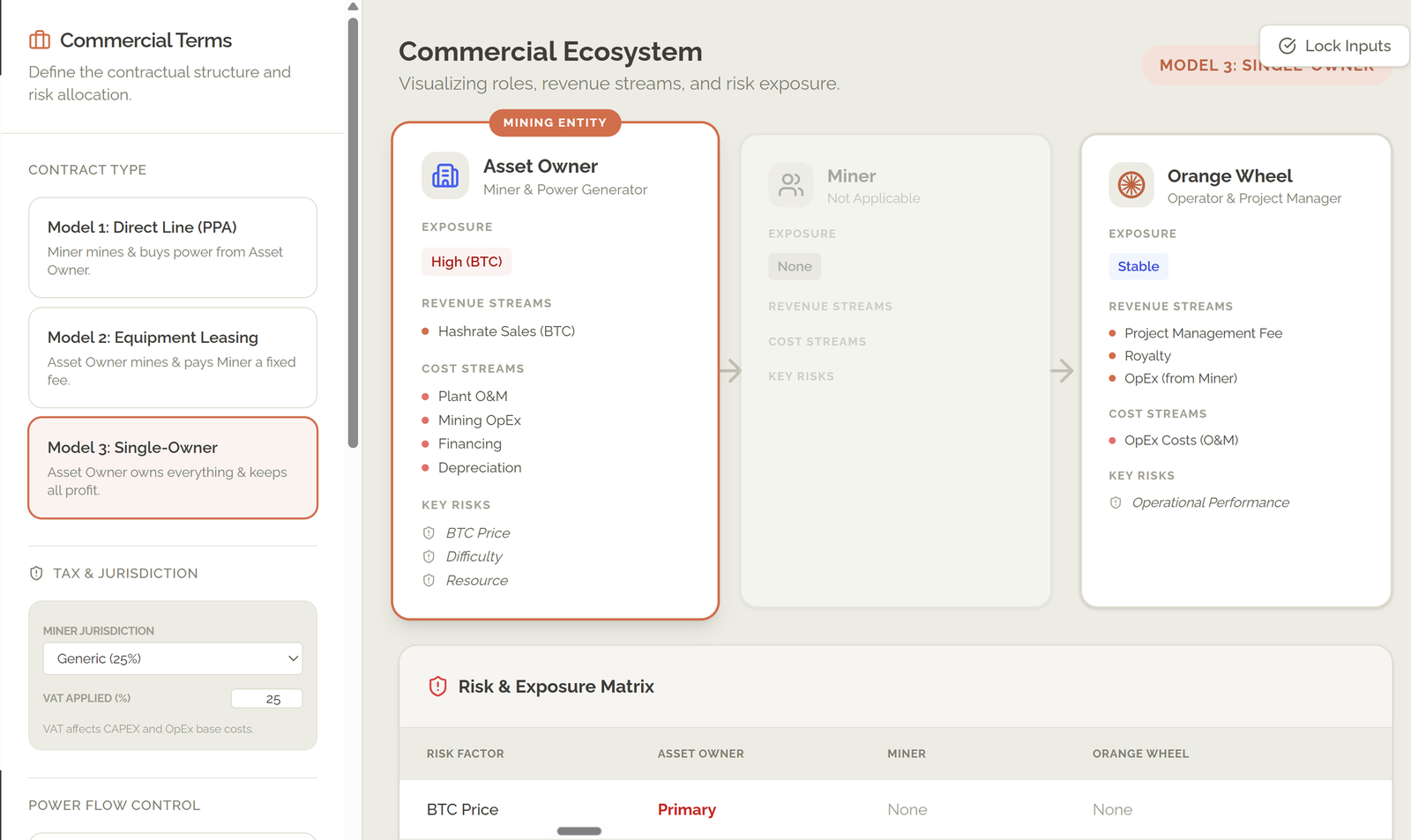
Task: Click the None exposure tag on Miner card
Action: tap(795, 266)
